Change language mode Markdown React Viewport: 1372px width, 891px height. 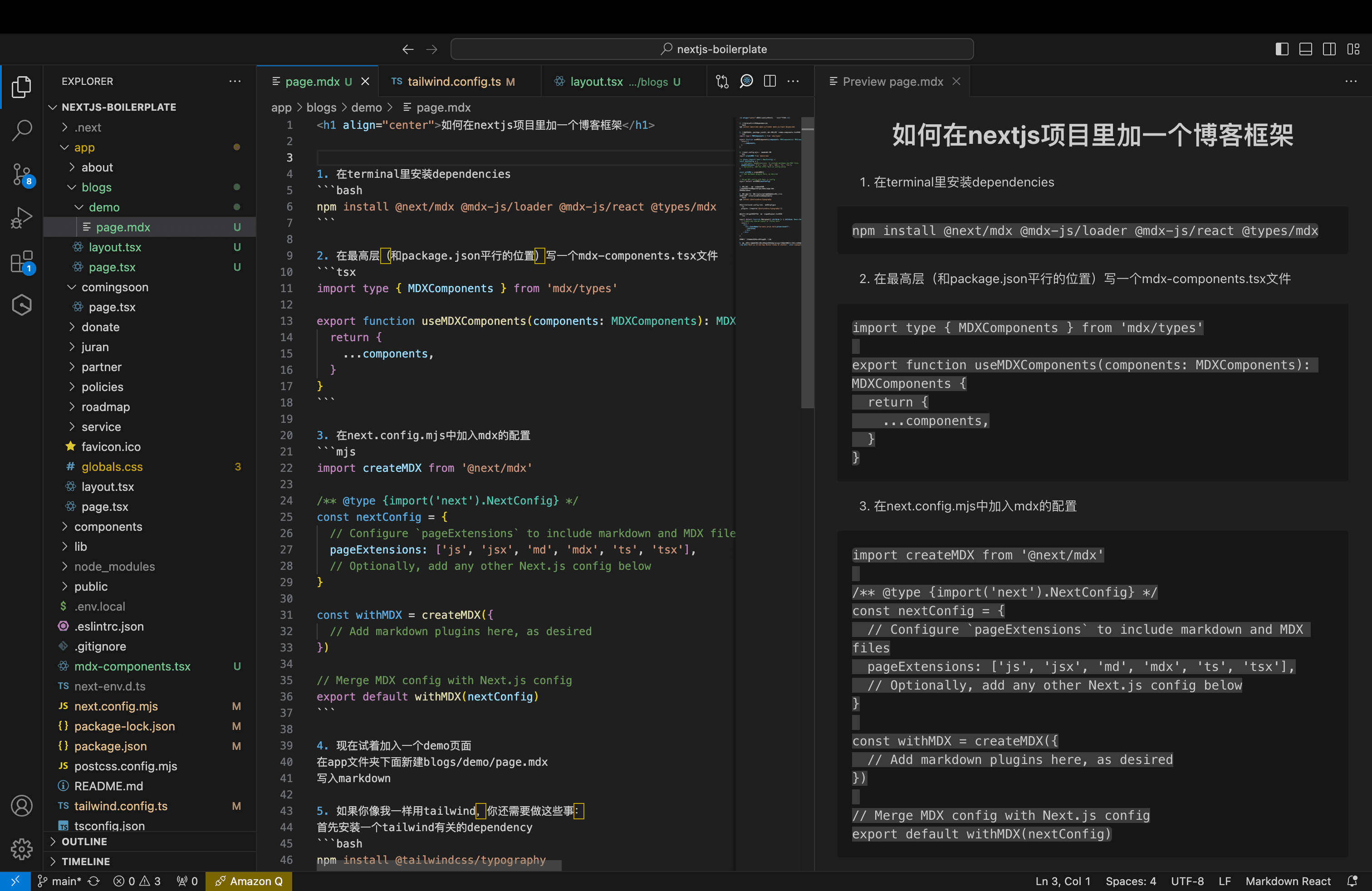1288,881
